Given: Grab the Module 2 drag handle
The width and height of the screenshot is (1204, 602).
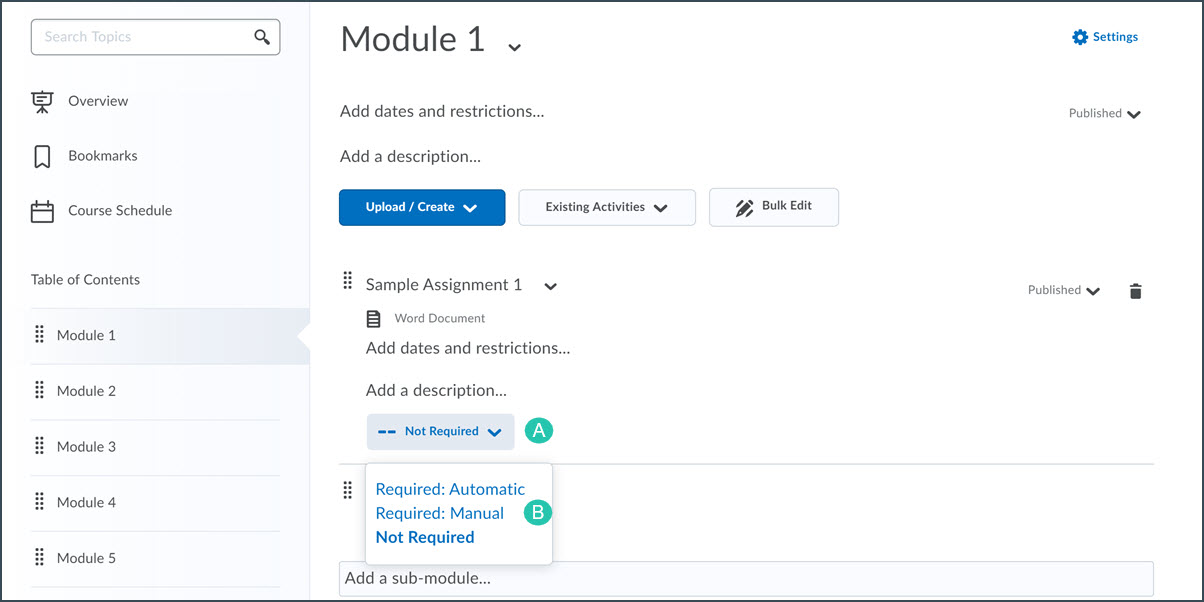Looking at the screenshot, I should [x=40, y=390].
